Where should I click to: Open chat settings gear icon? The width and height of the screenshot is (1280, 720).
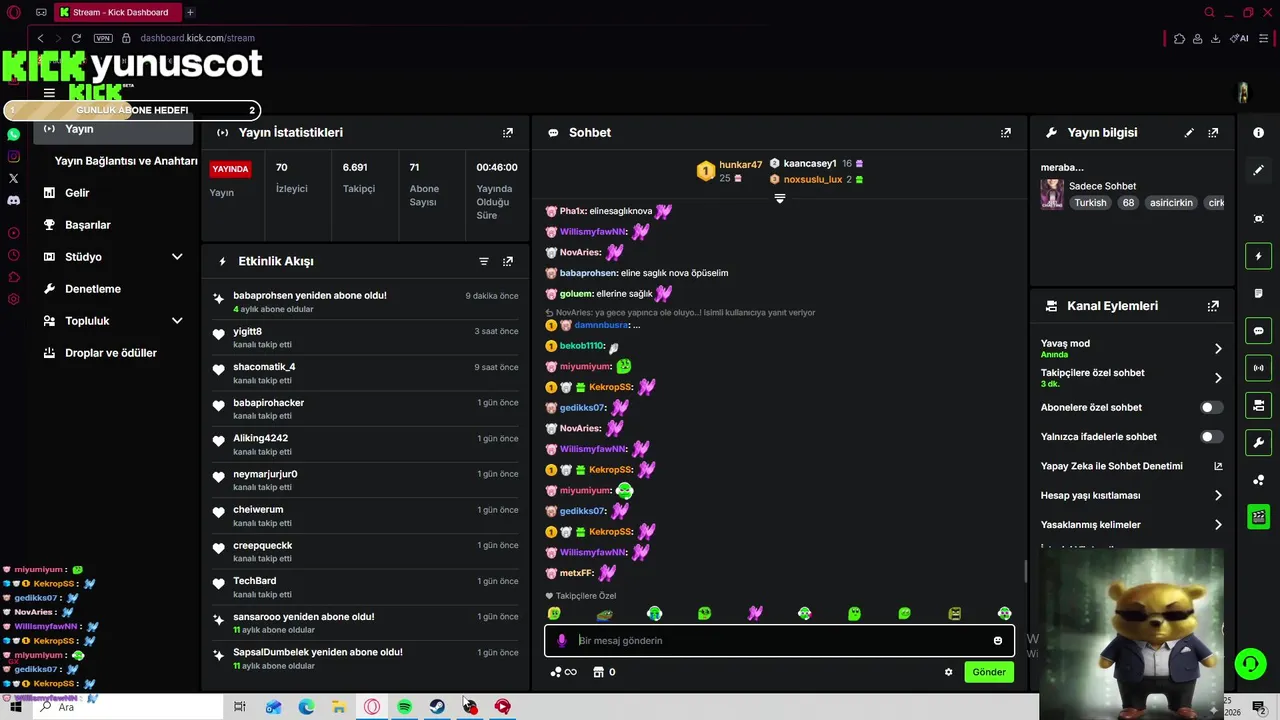tap(948, 672)
